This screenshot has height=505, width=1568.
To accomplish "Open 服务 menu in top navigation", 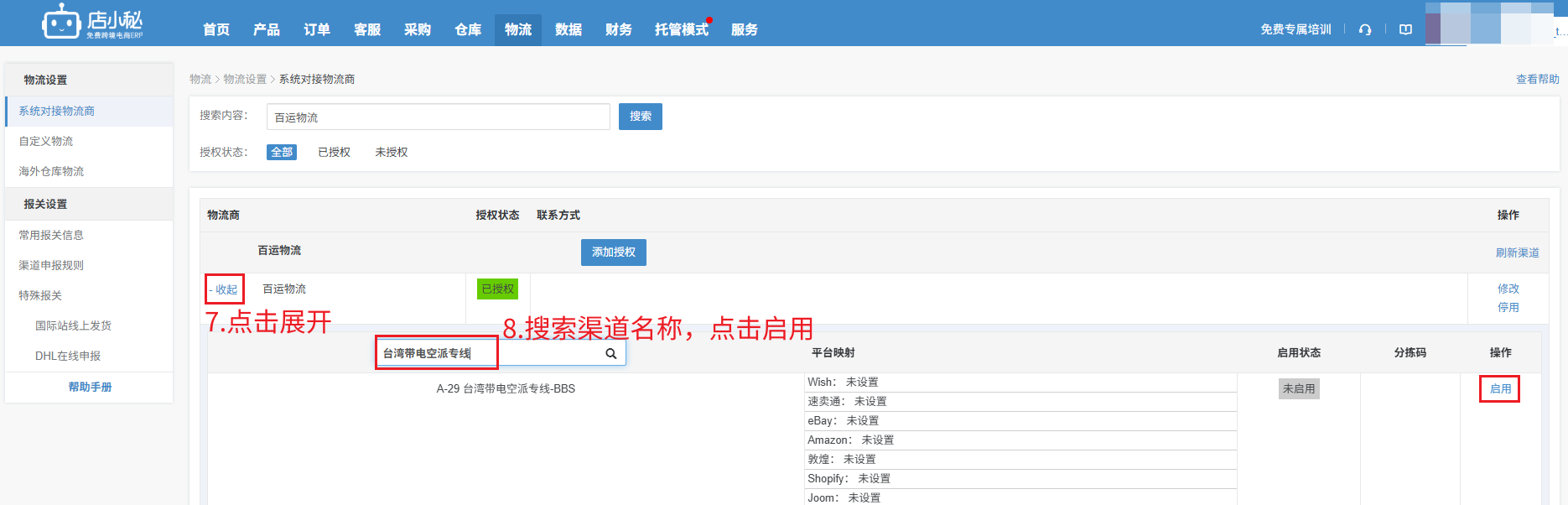I will 745,29.
